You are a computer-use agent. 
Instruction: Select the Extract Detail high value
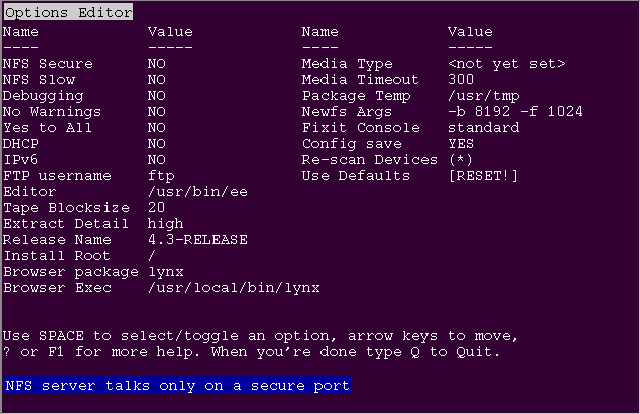point(164,224)
